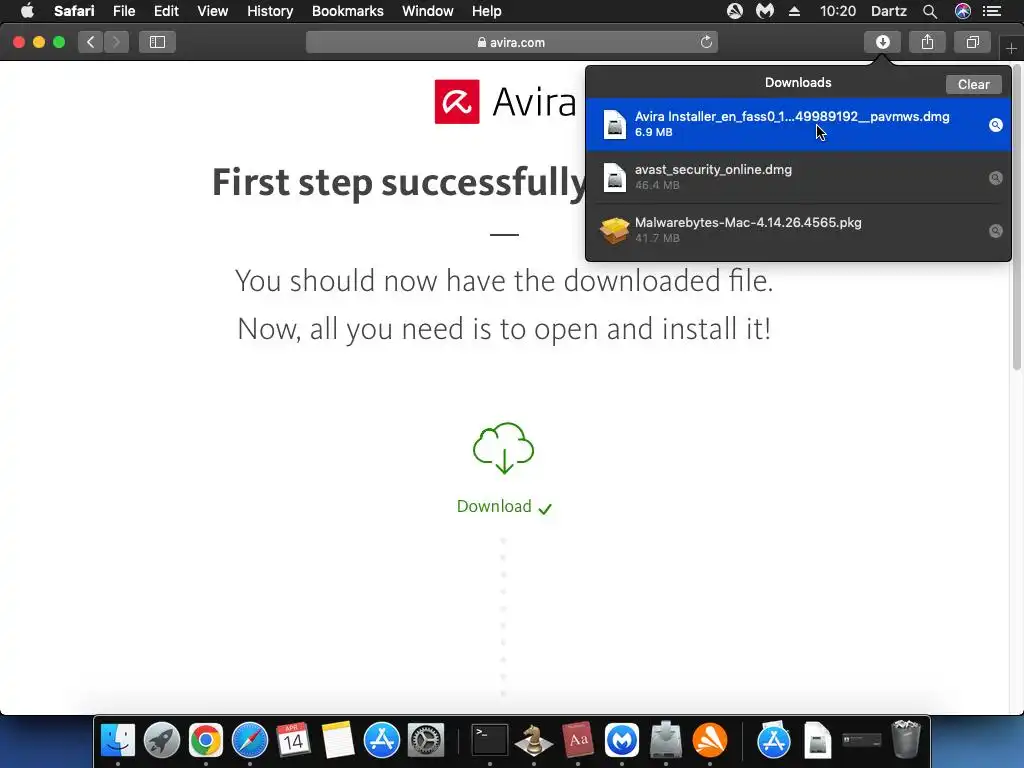This screenshot has width=1024, height=768.
Task: Clear the Downloads list
Action: click(x=973, y=84)
